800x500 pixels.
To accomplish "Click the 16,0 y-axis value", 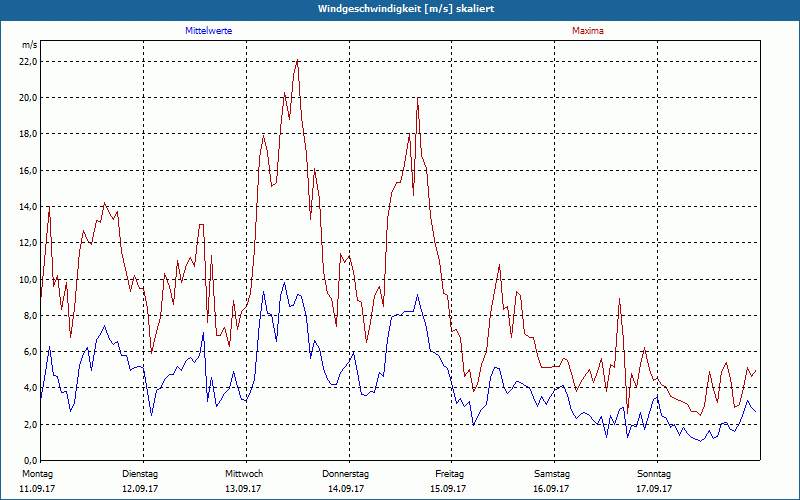I will click(x=30, y=170).
